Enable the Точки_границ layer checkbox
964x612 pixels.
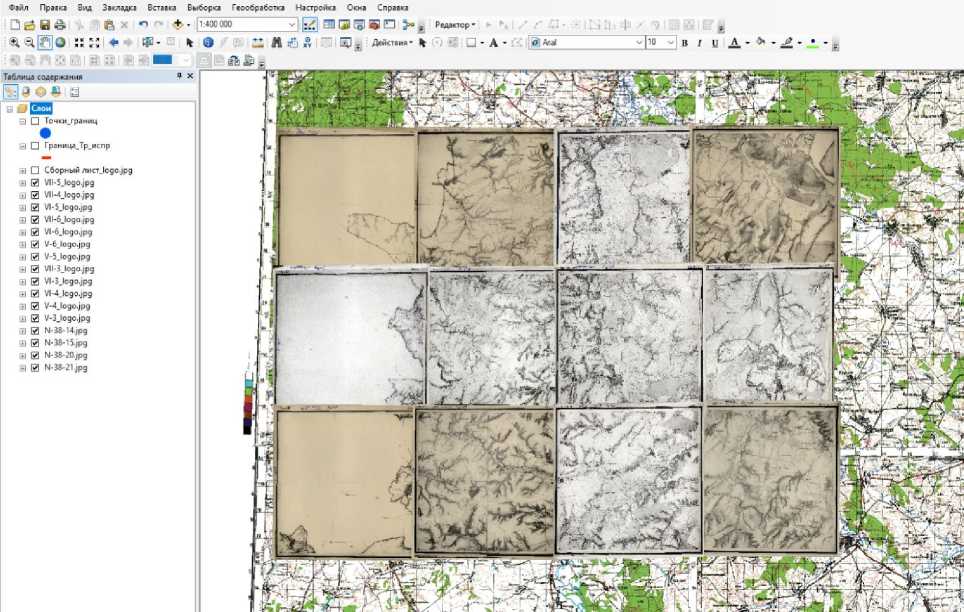(36, 121)
